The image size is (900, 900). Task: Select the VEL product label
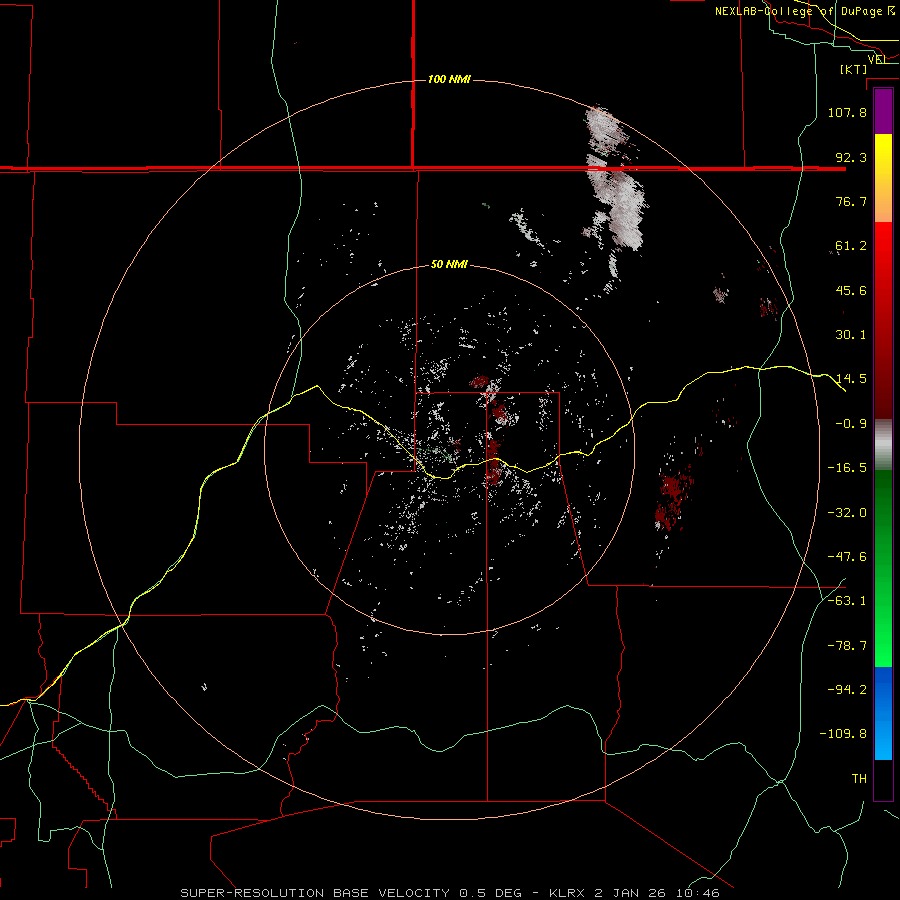click(x=877, y=60)
